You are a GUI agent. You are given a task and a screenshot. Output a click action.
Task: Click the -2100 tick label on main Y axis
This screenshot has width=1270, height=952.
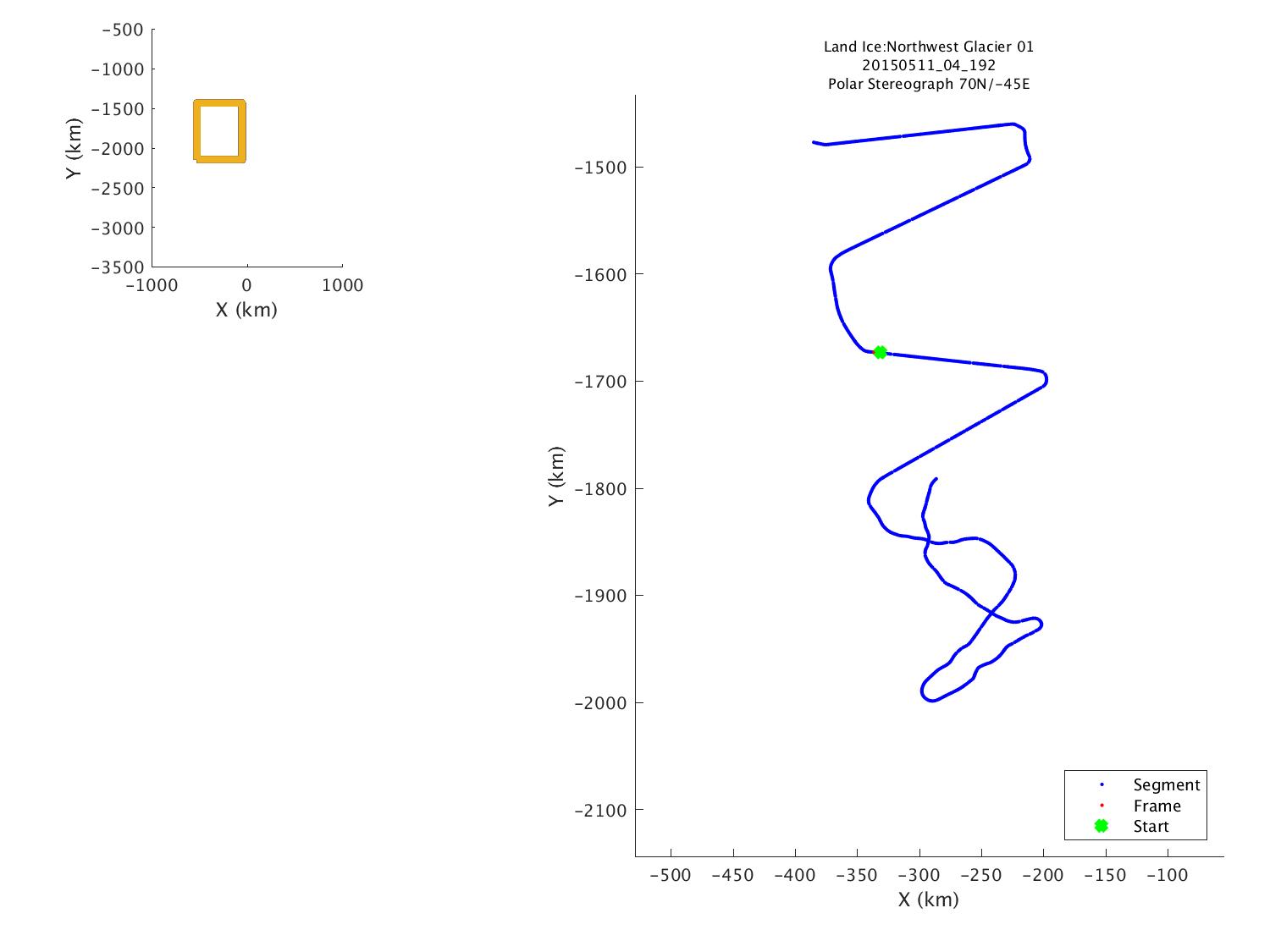599,810
